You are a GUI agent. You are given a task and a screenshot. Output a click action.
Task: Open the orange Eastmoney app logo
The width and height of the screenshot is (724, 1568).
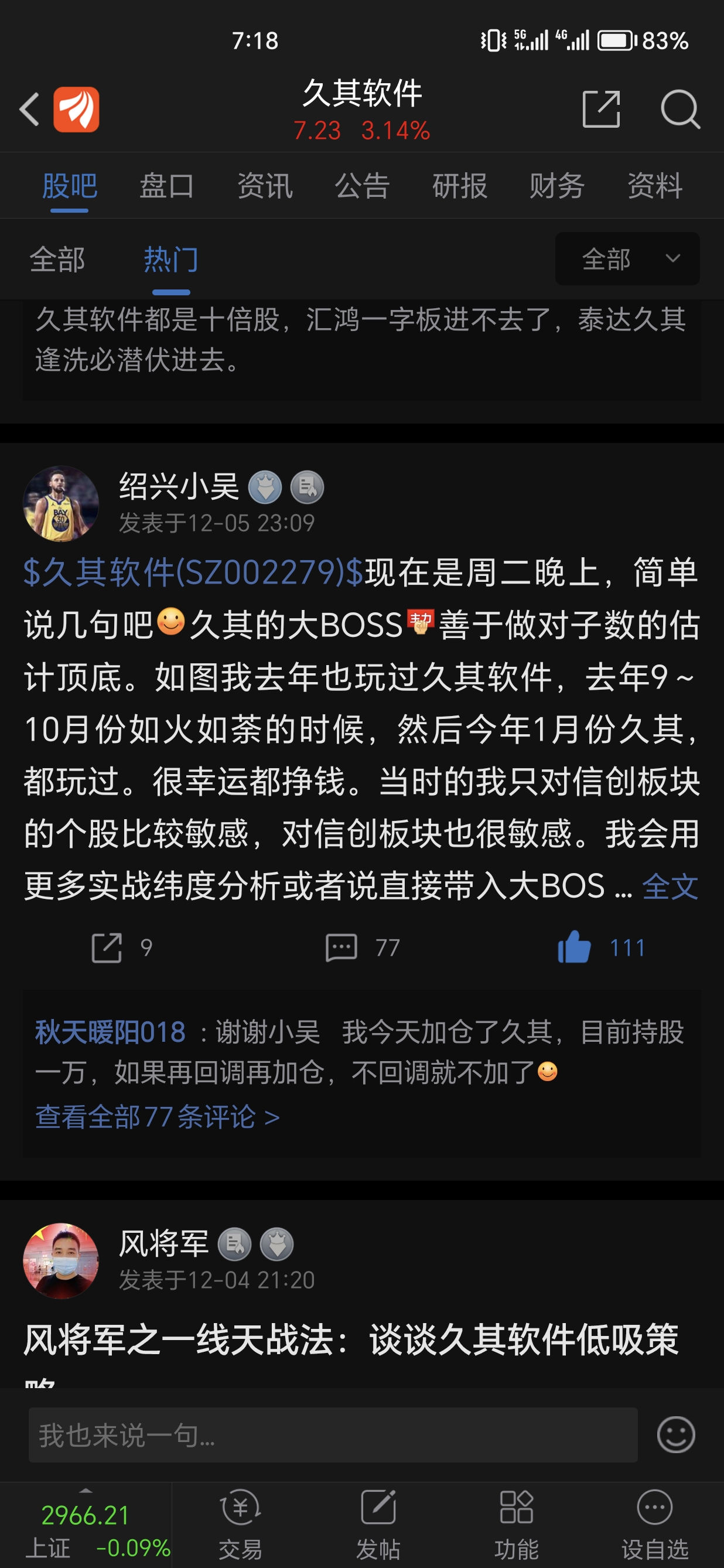coord(77,110)
